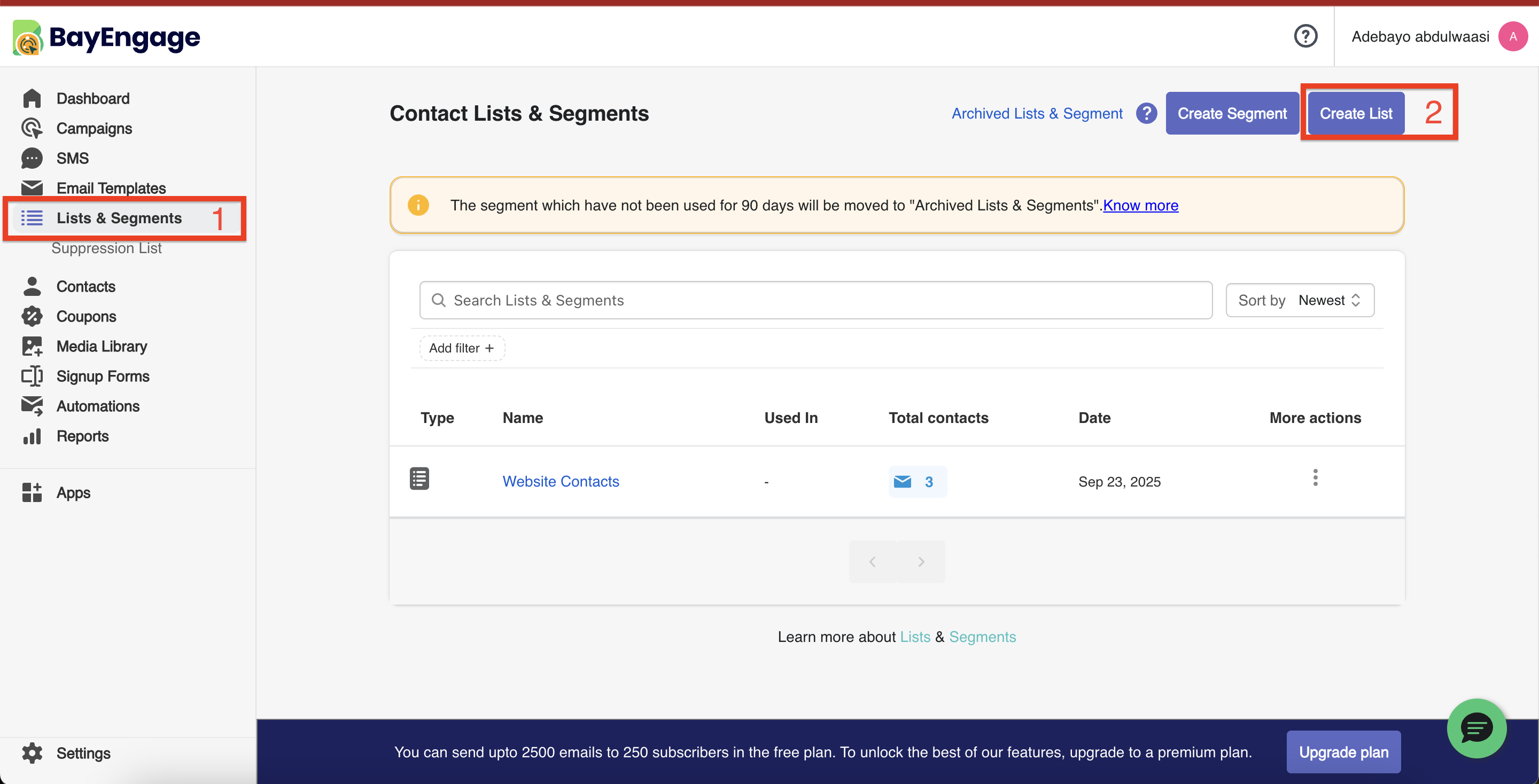1539x784 pixels.
Task: Go to next page arrow
Action: click(921, 562)
